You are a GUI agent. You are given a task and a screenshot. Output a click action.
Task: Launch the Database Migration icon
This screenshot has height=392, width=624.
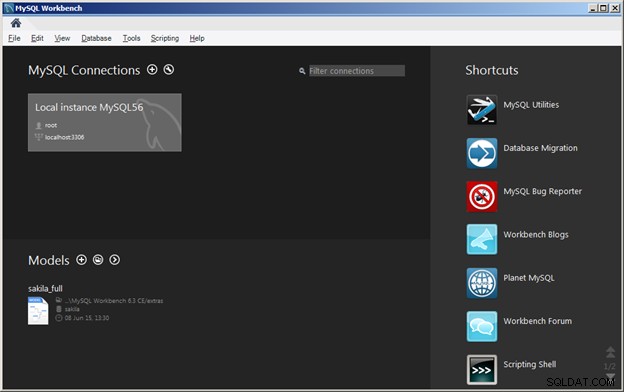tap(482, 153)
